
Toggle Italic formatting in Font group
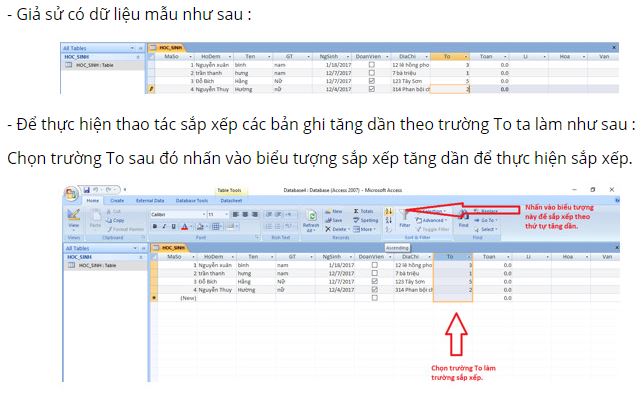[164, 226]
